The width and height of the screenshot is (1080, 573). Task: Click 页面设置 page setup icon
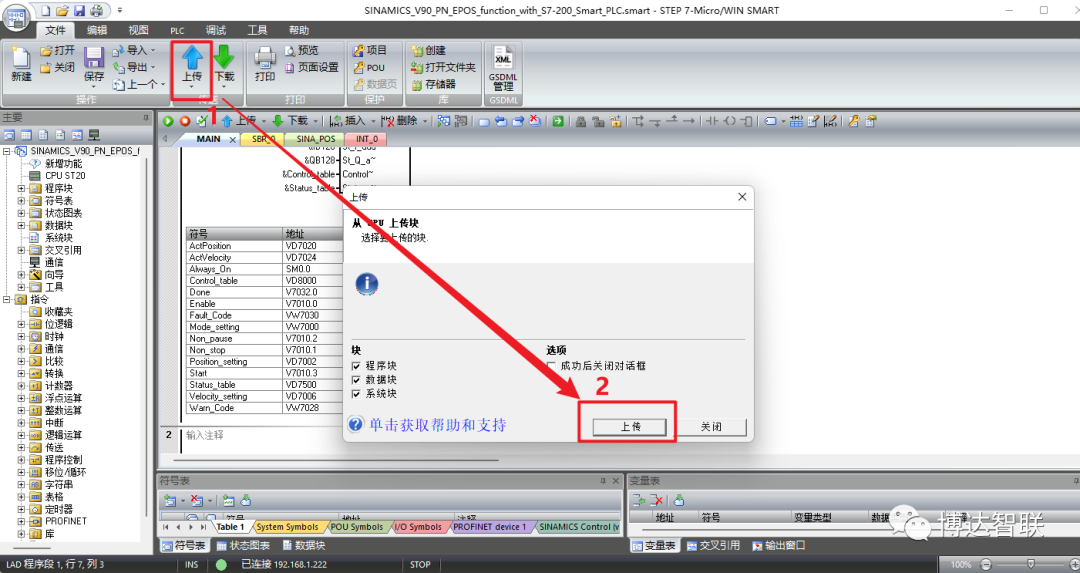coord(290,67)
